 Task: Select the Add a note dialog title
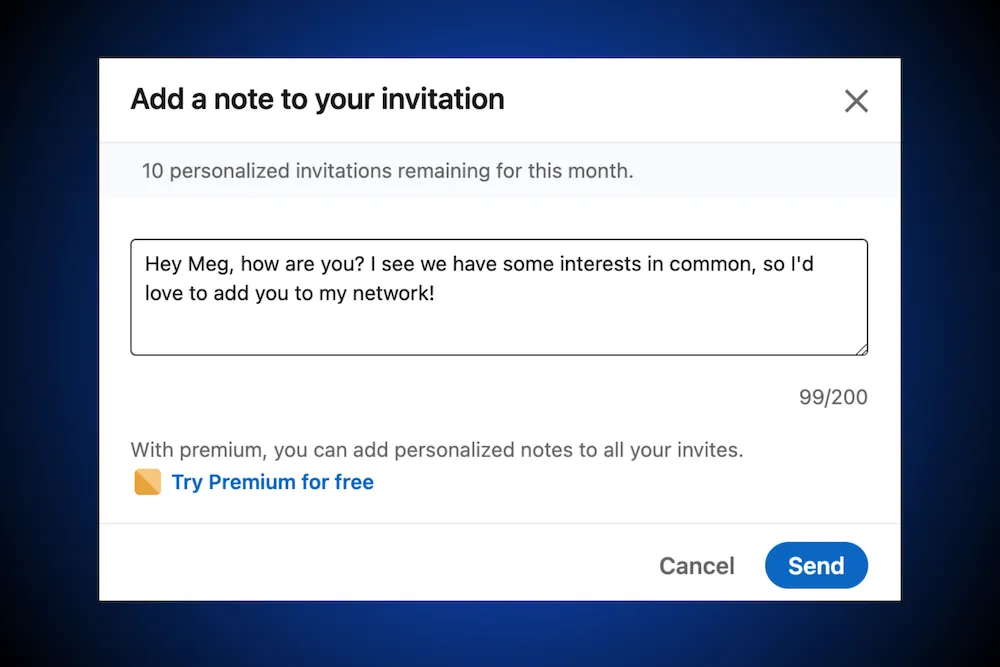pyautogui.click(x=316, y=99)
